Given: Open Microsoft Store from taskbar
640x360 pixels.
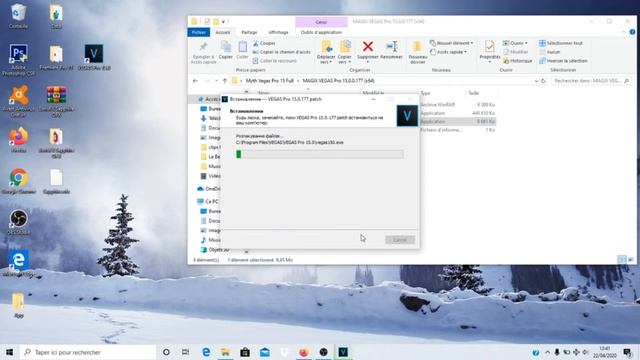Looking at the screenshot, I should click(x=245, y=352).
